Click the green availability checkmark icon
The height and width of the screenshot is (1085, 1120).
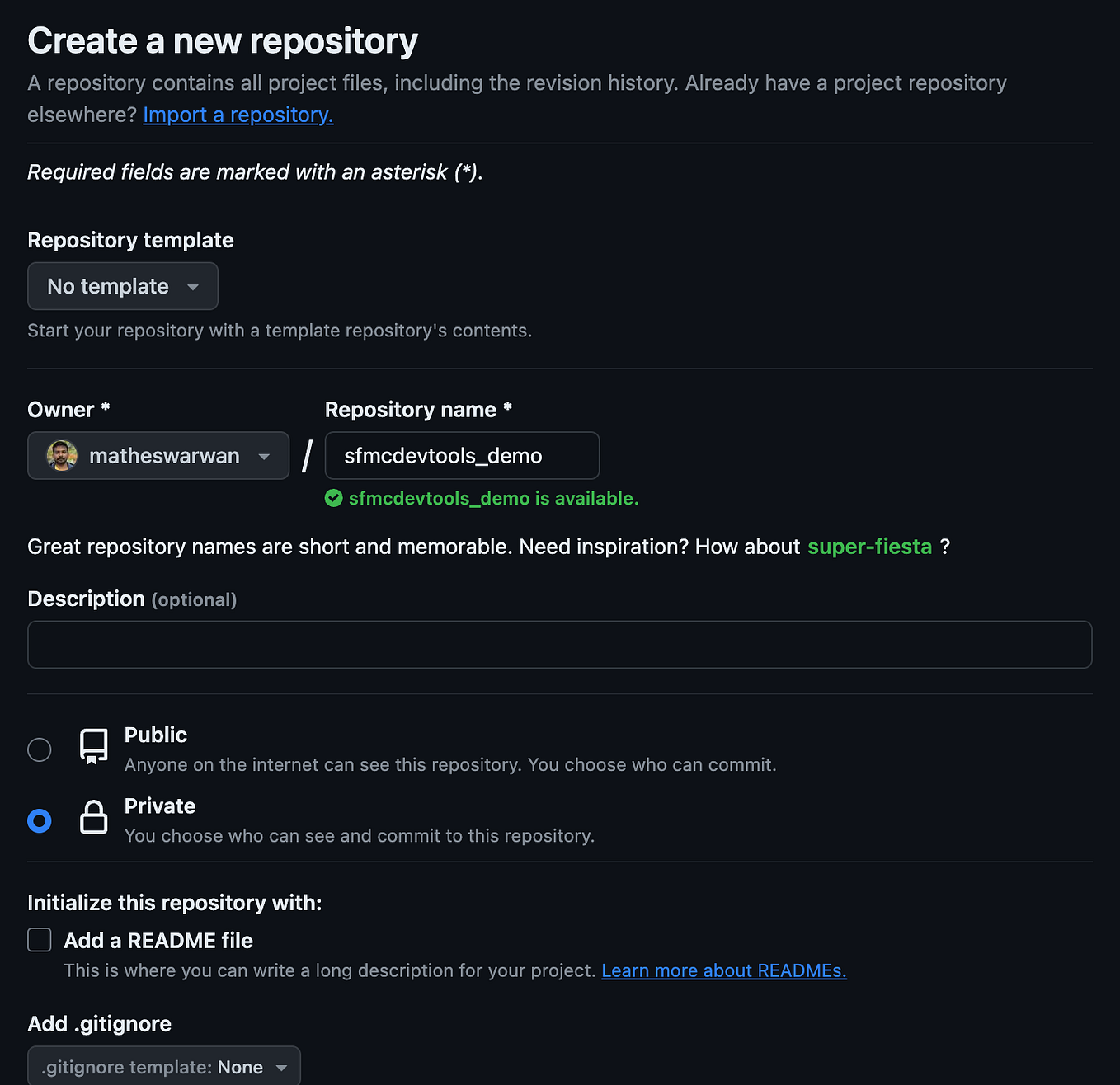coord(333,498)
